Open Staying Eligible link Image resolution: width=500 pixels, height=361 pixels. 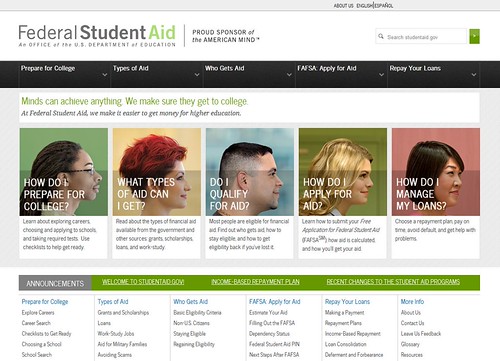tap(190, 334)
